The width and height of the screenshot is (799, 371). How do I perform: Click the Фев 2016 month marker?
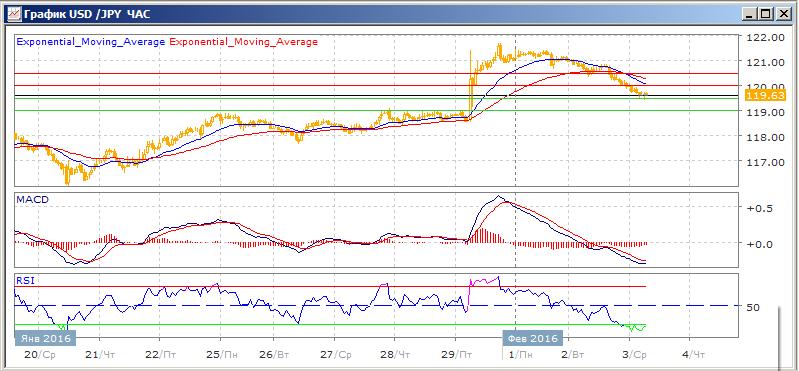532,338
